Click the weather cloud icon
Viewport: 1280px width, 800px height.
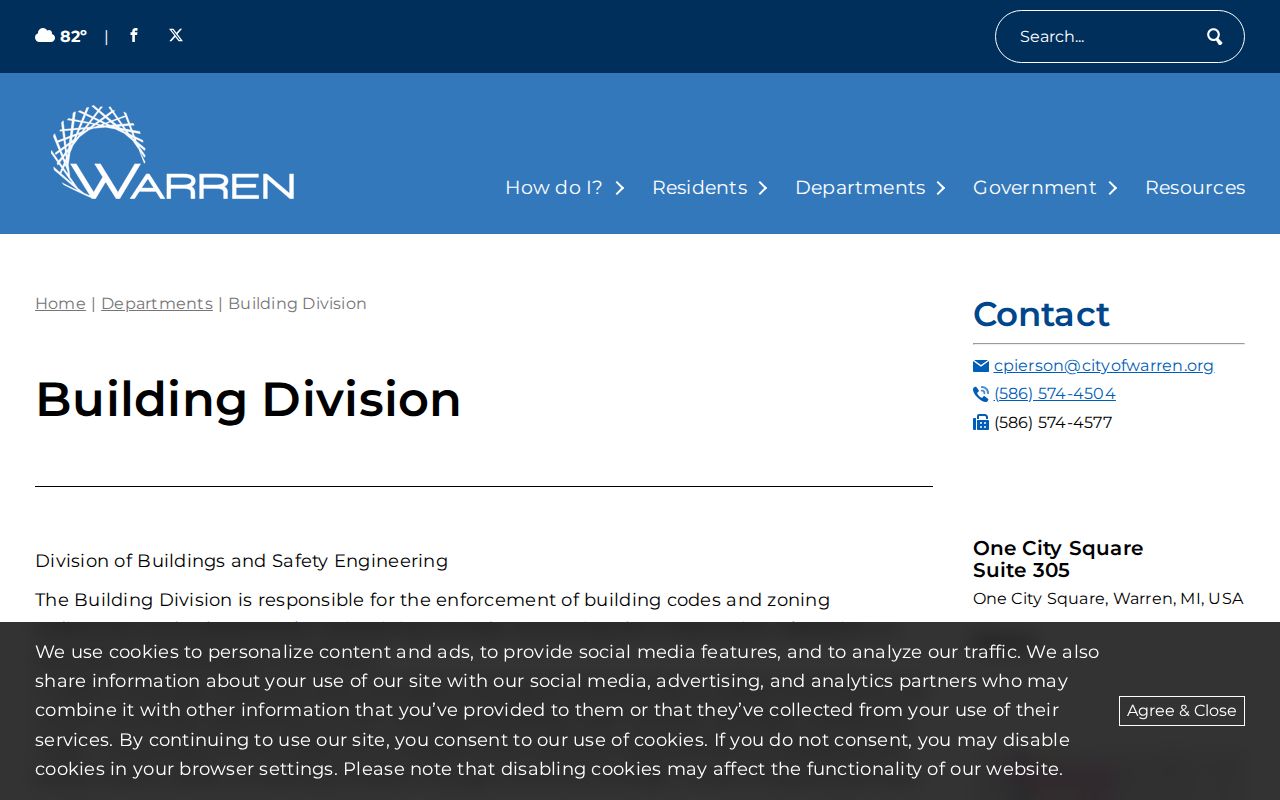(x=45, y=36)
